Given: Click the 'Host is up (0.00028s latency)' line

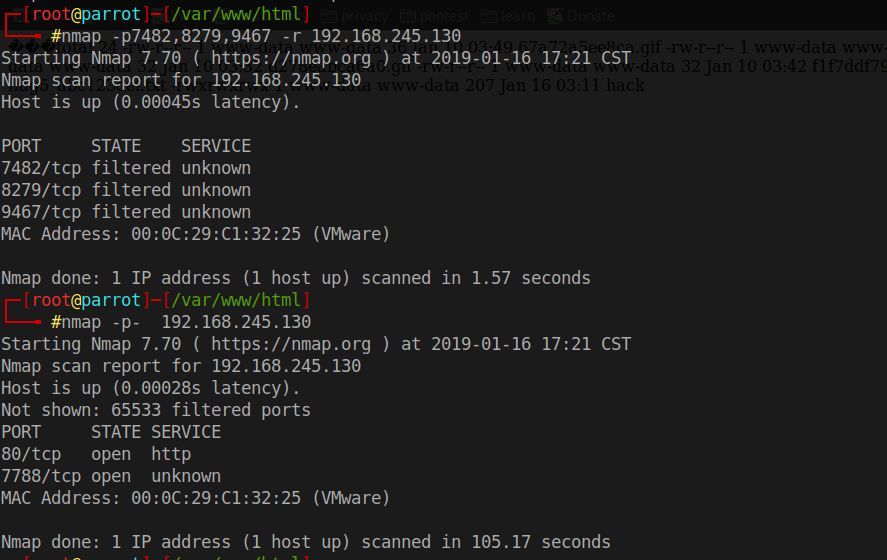Looking at the screenshot, I should pos(150,388).
